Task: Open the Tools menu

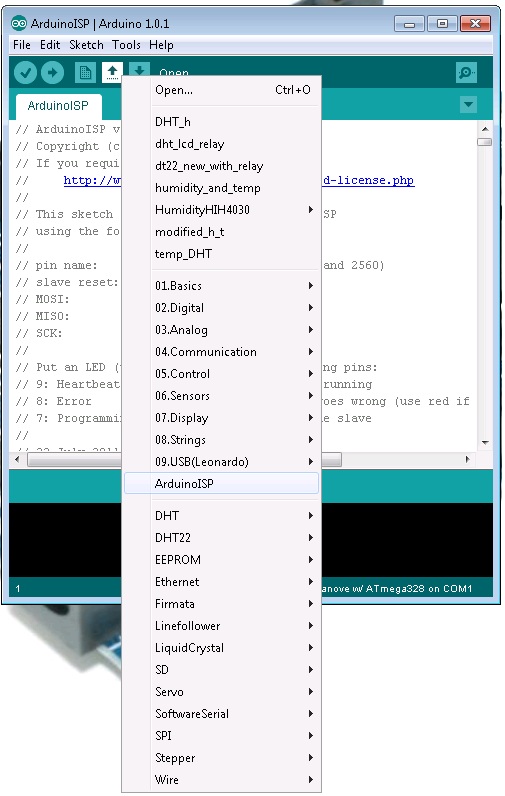Action: [x=126, y=45]
